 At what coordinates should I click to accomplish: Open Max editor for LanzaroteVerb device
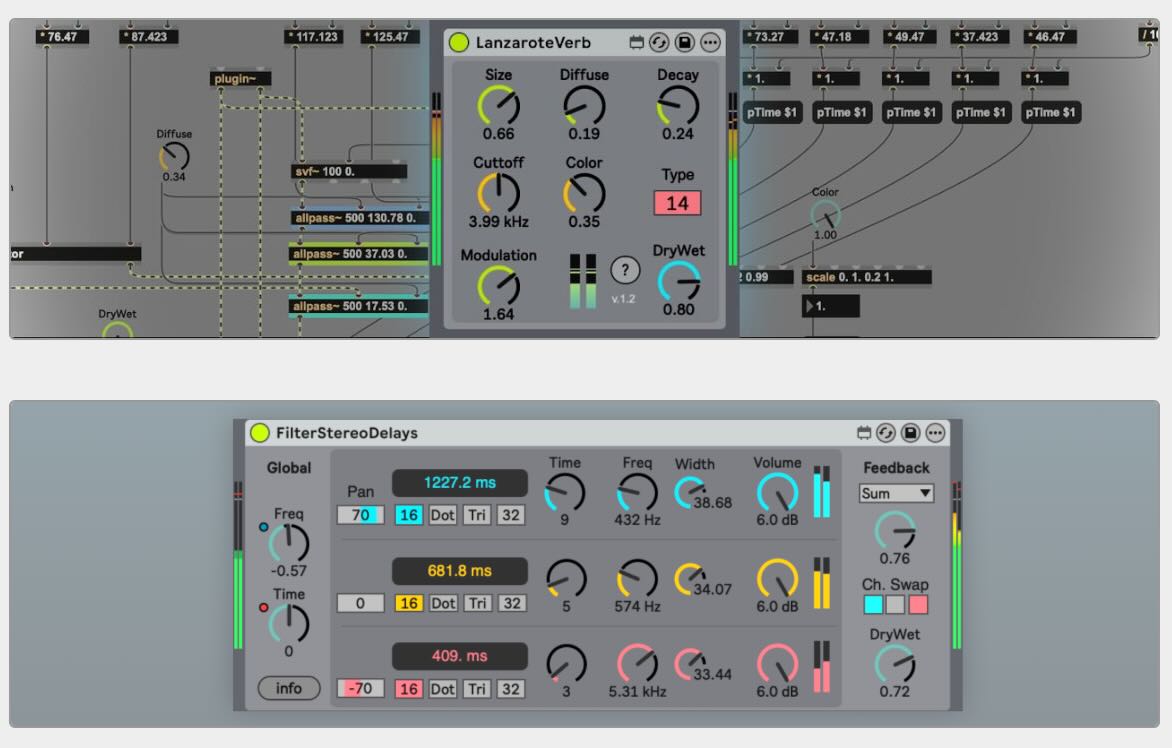pyautogui.click(x=635, y=42)
